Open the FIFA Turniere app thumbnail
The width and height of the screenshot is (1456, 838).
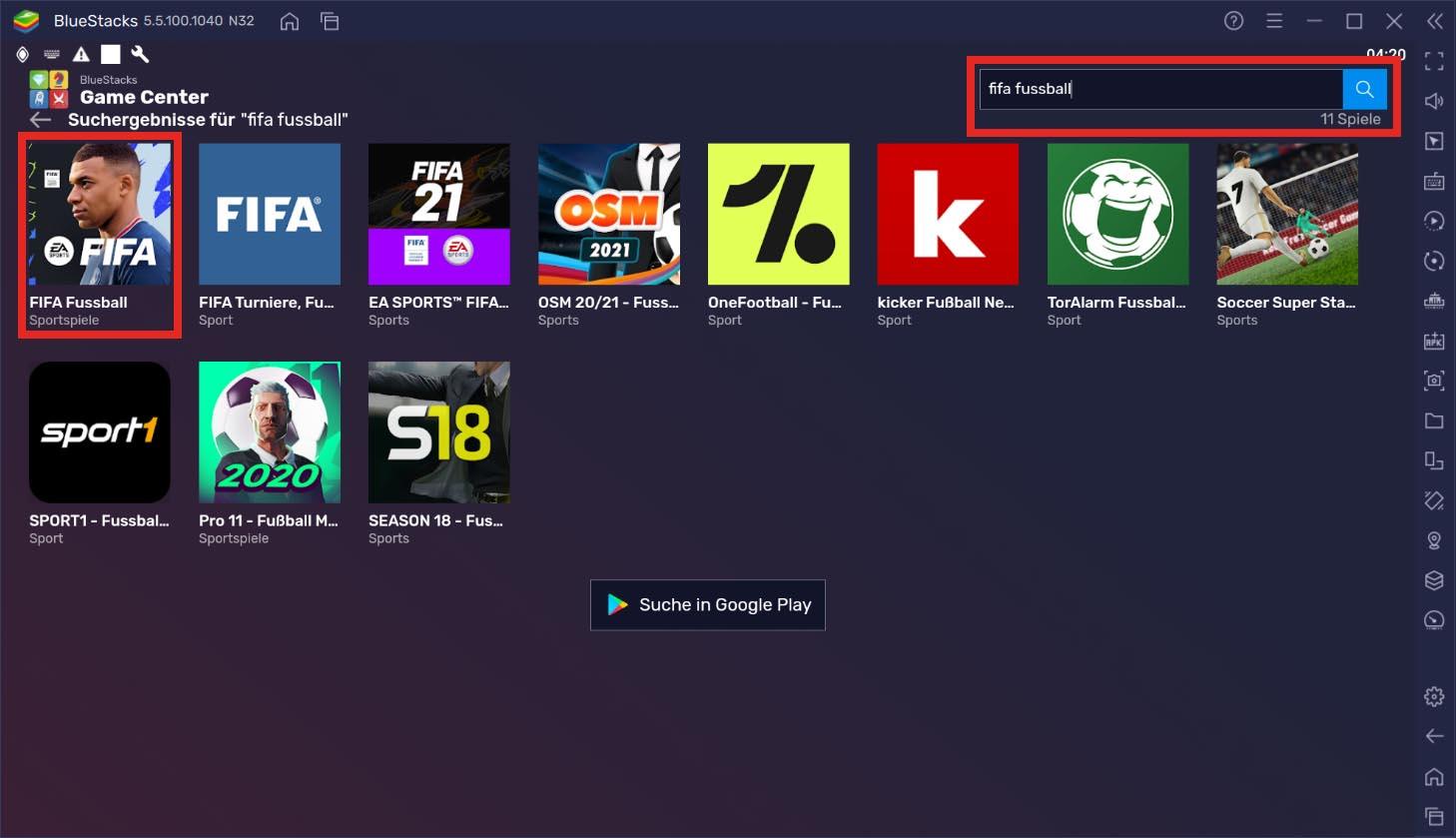(x=270, y=214)
